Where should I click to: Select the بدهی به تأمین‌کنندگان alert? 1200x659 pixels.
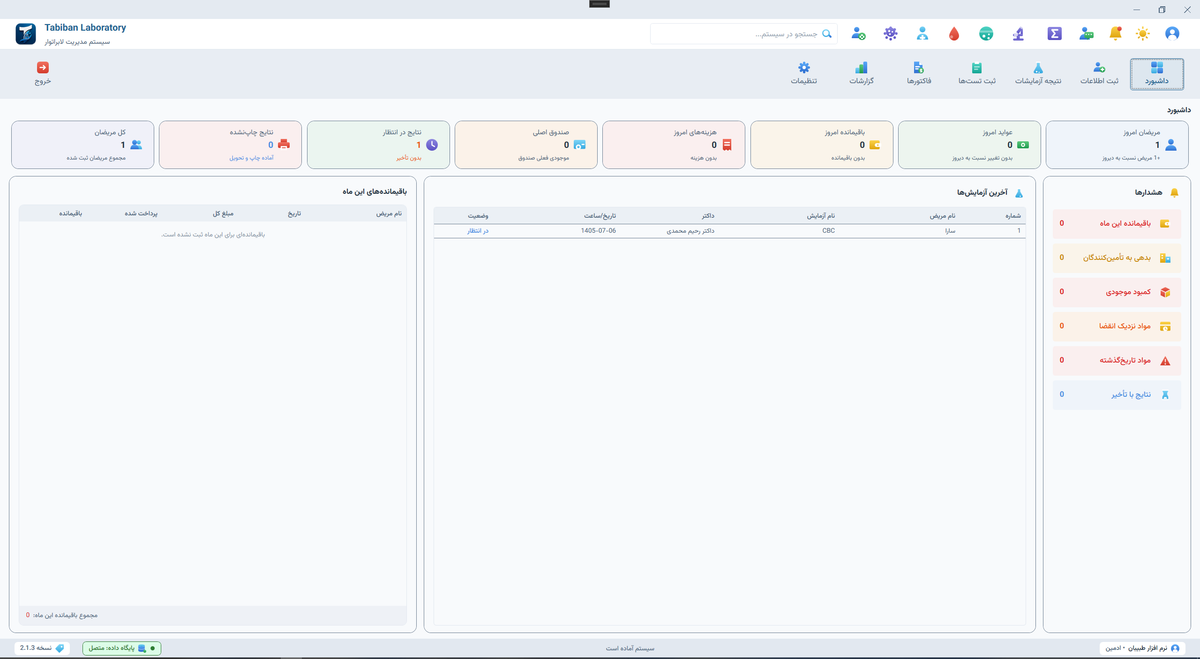point(1116,258)
